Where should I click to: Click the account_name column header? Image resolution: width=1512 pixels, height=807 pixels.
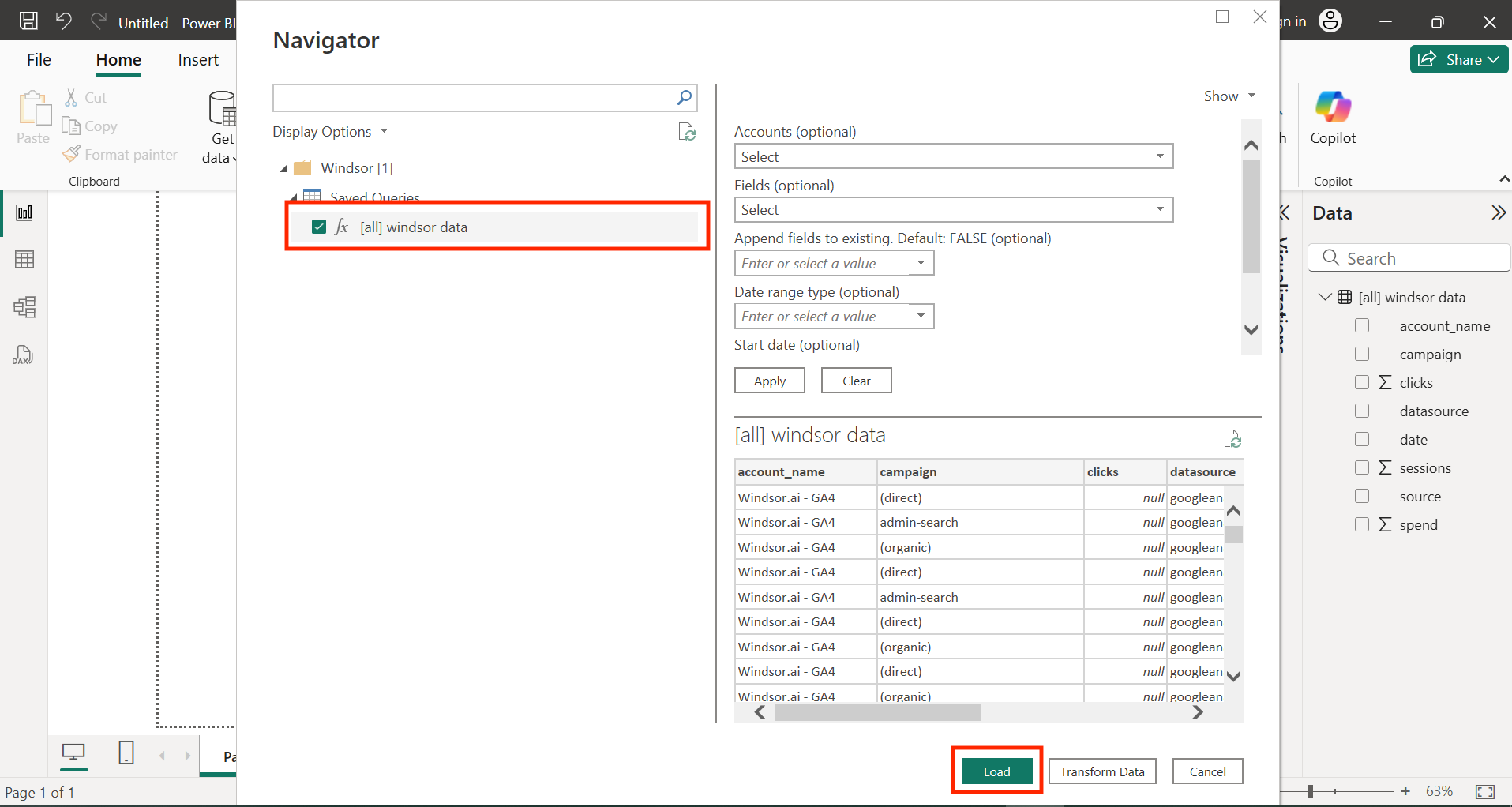[x=805, y=471]
